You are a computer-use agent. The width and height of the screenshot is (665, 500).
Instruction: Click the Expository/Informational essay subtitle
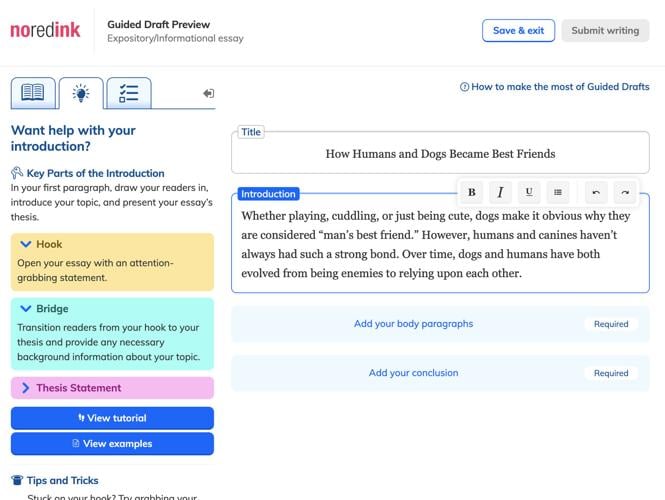click(x=175, y=39)
